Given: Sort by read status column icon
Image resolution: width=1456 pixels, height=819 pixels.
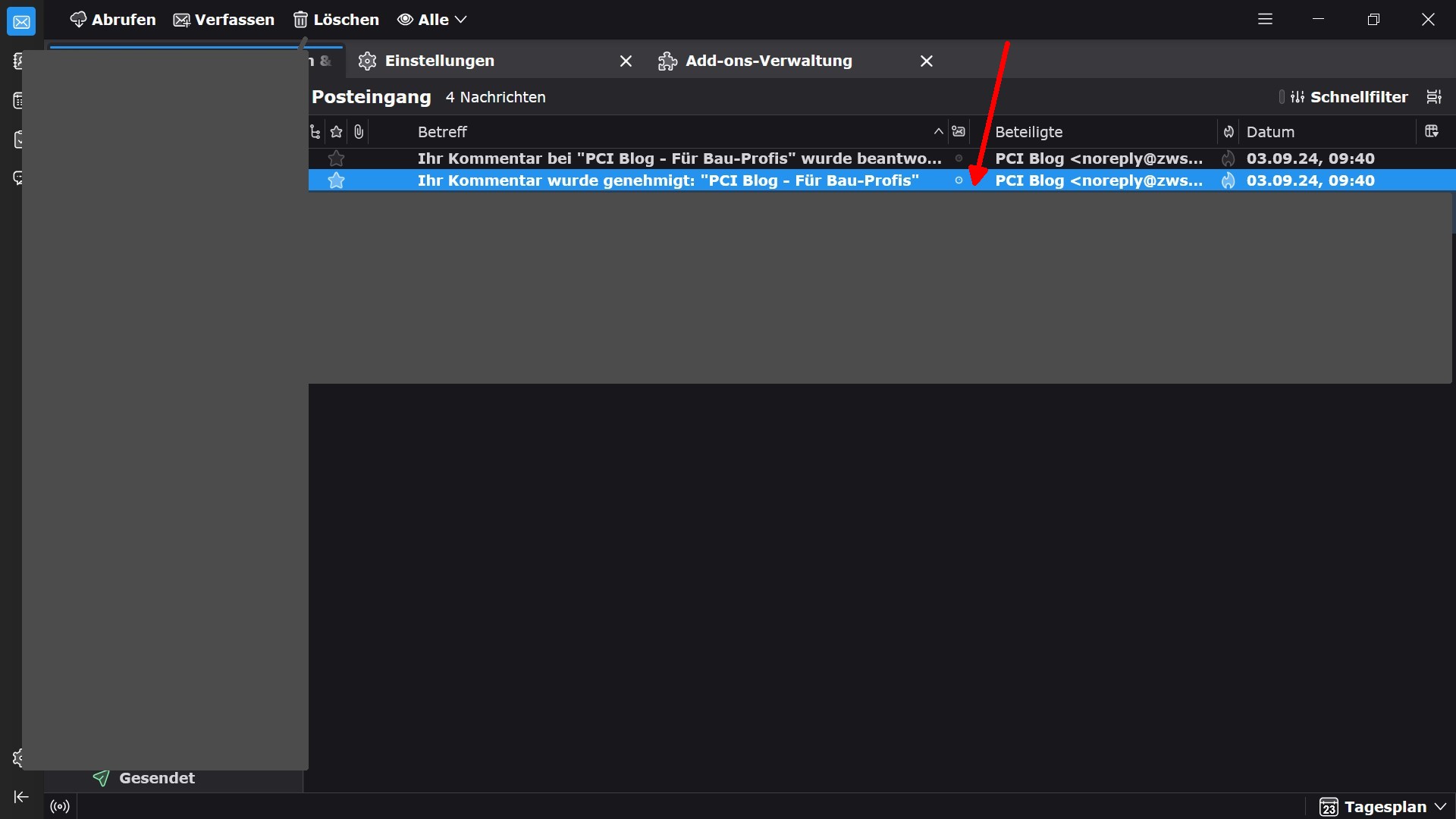Looking at the screenshot, I should (x=959, y=132).
